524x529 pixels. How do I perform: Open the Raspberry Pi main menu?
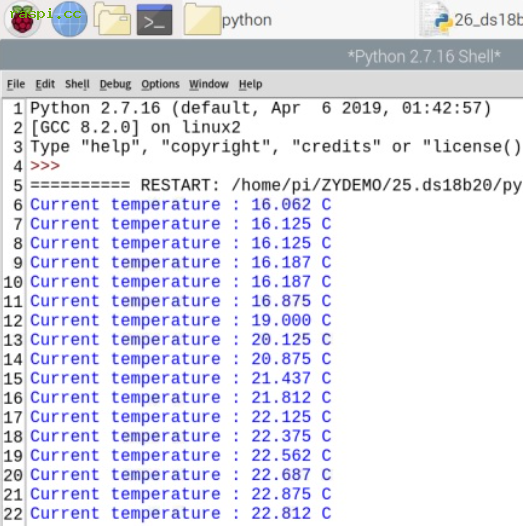coord(23,19)
